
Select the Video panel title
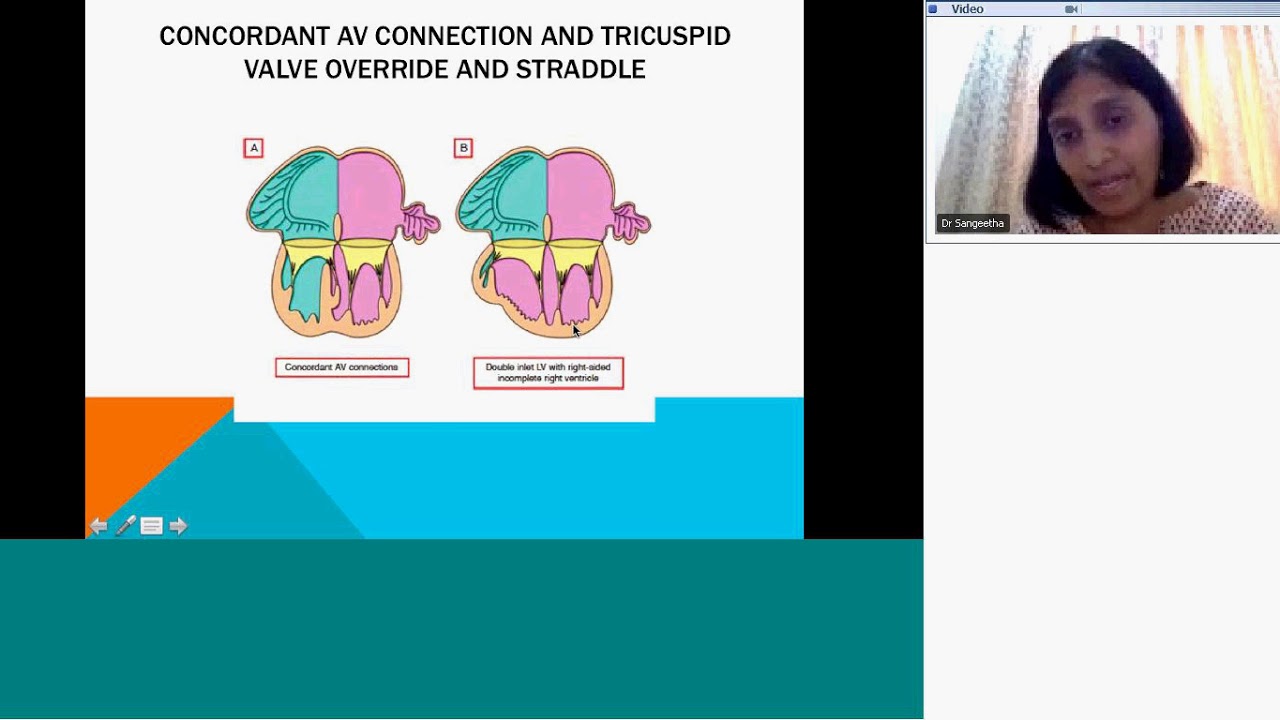tap(967, 9)
